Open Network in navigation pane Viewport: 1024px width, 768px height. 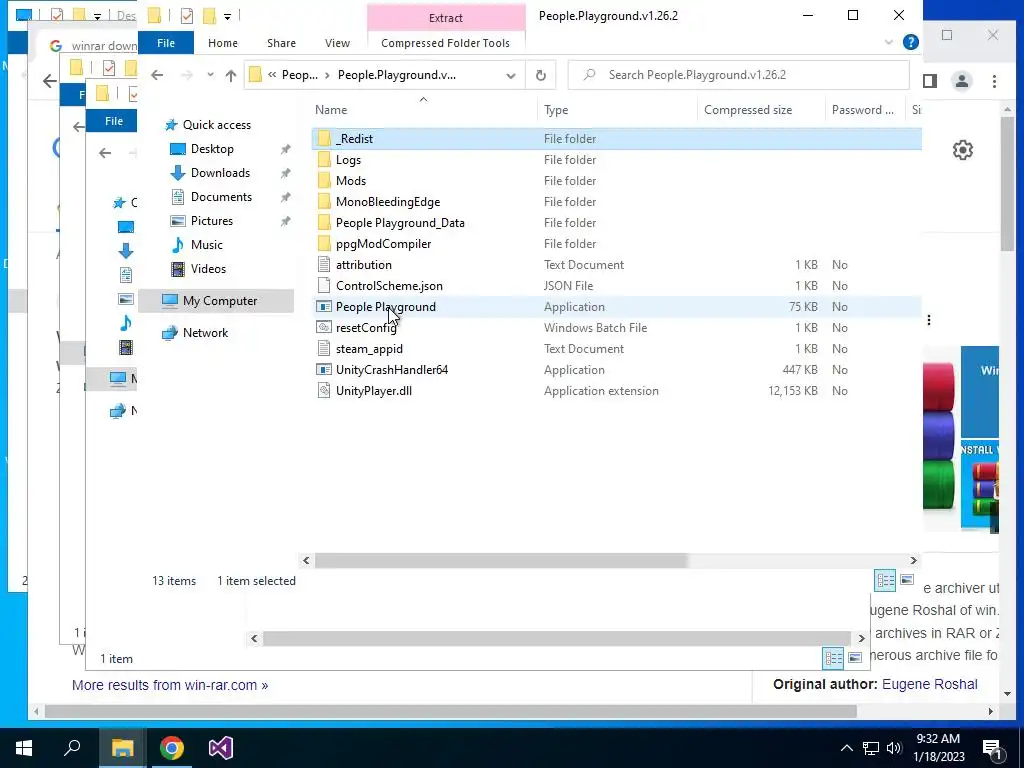click(205, 333)
